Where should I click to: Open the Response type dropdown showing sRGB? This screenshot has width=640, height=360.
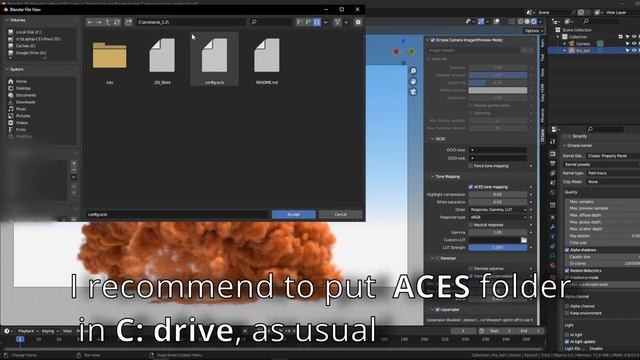498,217
